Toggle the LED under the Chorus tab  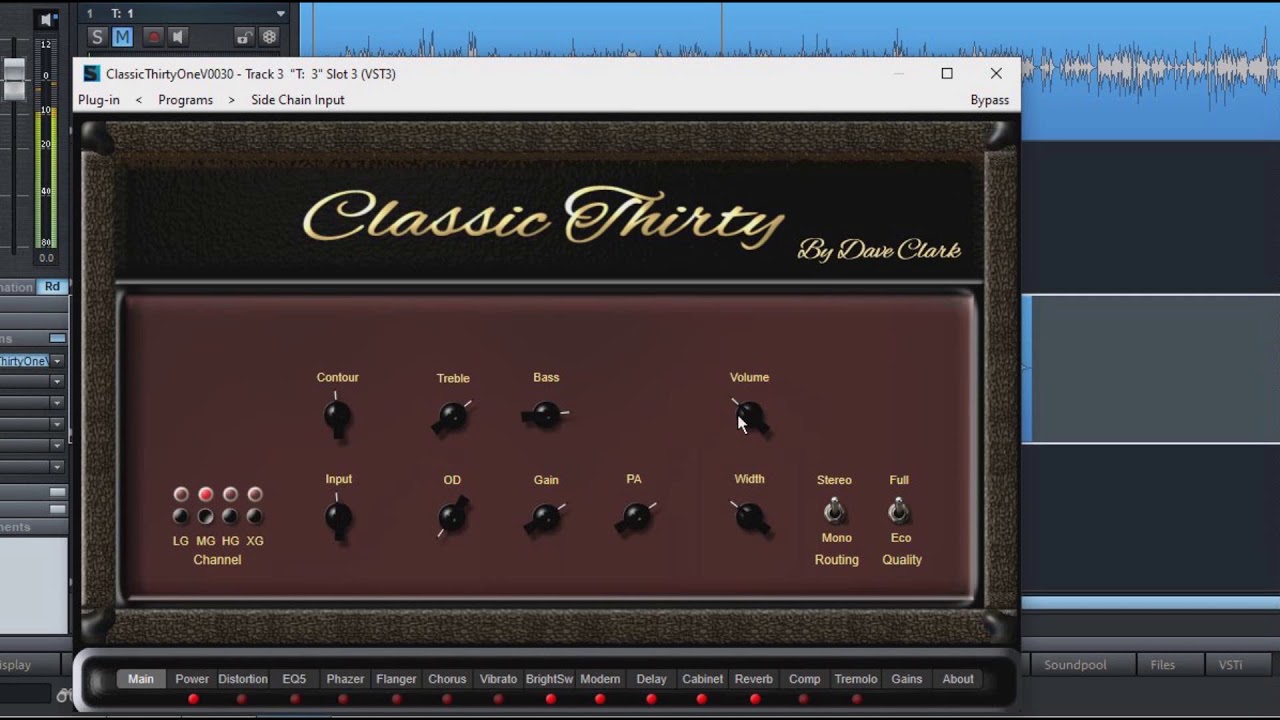point(447,699)
